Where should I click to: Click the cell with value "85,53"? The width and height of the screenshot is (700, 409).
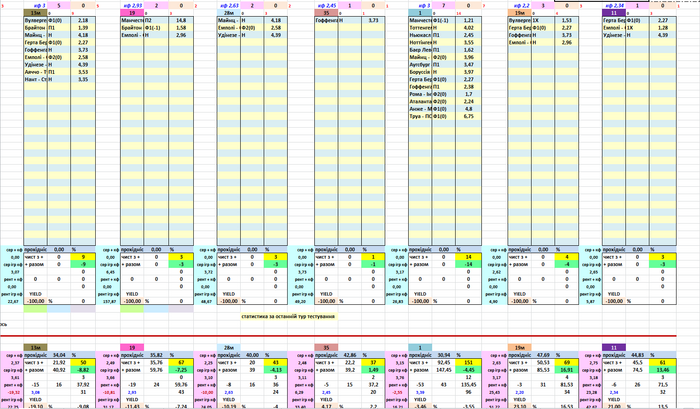pyautogui.click(x=543, y=370)
